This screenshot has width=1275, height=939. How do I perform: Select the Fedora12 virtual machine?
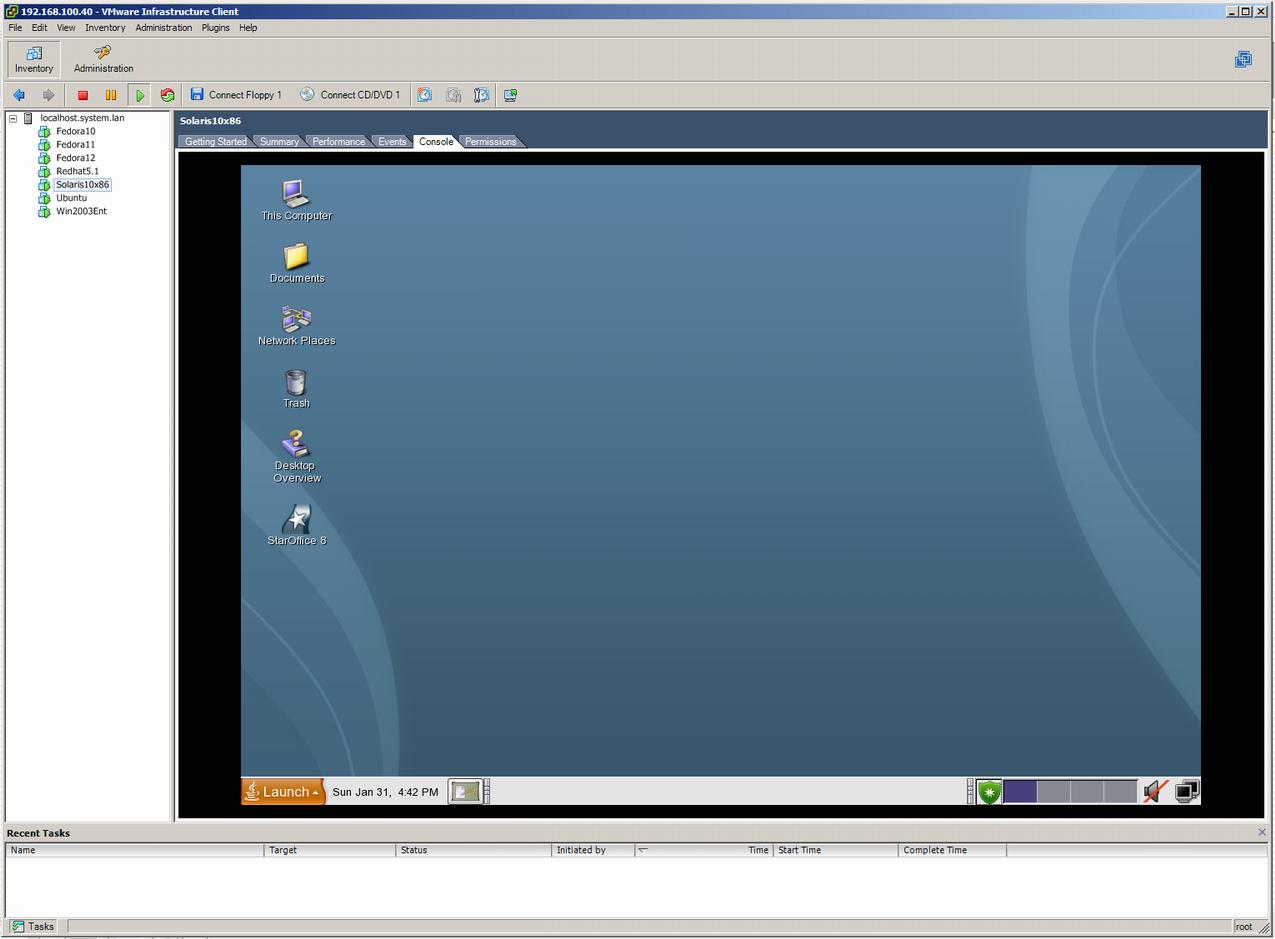pyautogui.click(x=75, y=158)
